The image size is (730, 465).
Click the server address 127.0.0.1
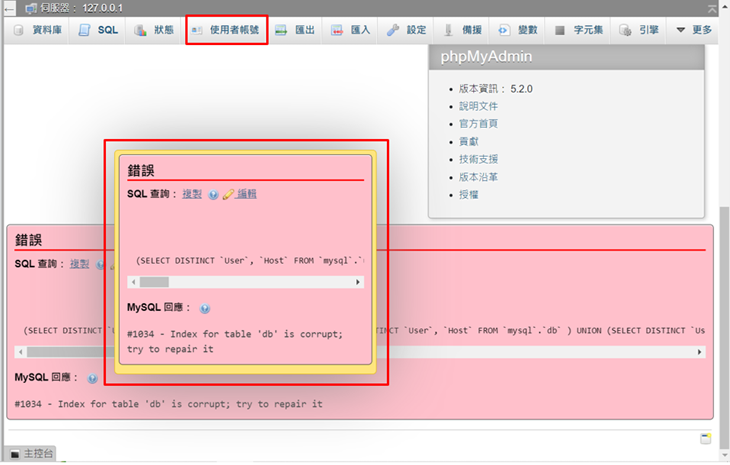click(x=102, y=8)
